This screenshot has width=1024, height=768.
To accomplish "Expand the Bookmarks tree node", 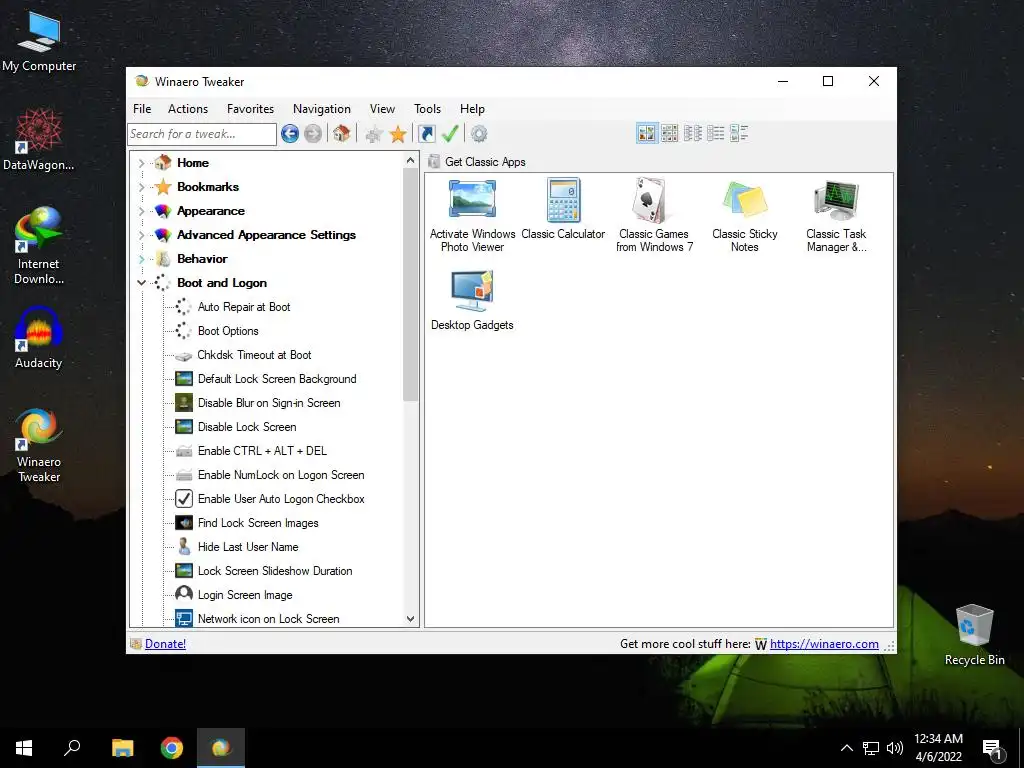I will 141,187.
